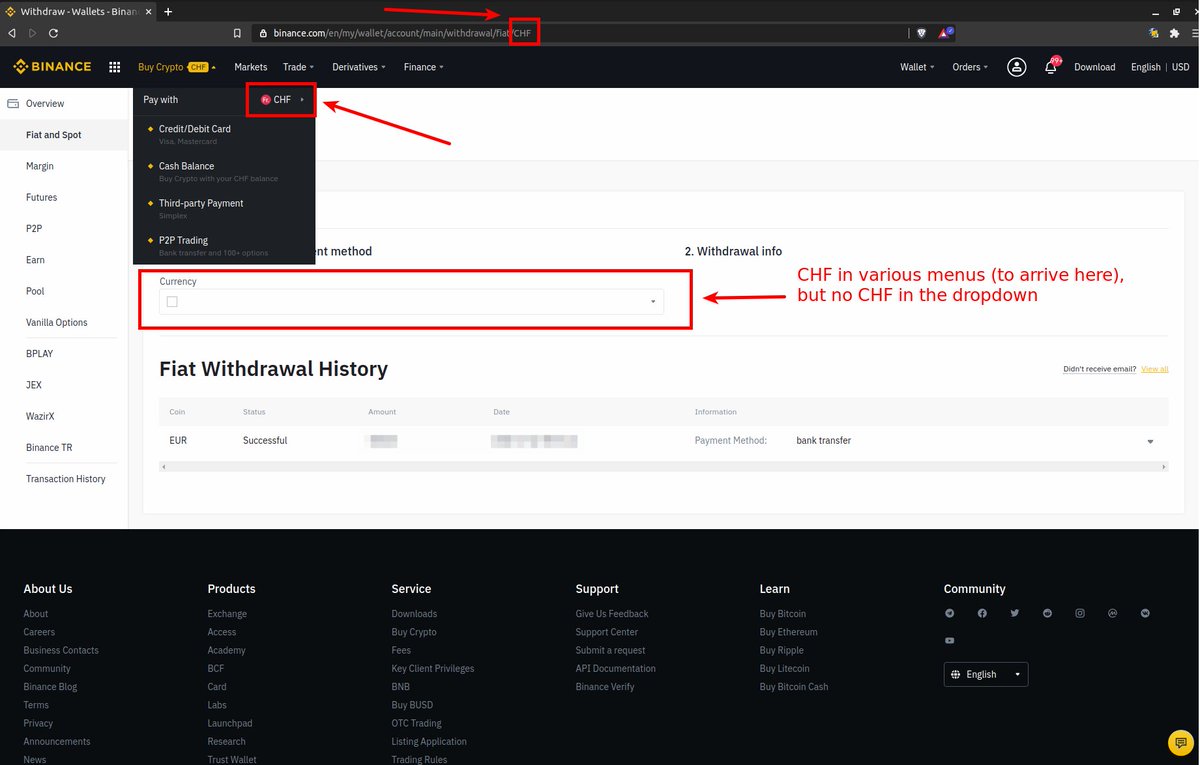Open Facebook community icon
The height and width of the screenshot is (765, 1200).
point(982,613)
